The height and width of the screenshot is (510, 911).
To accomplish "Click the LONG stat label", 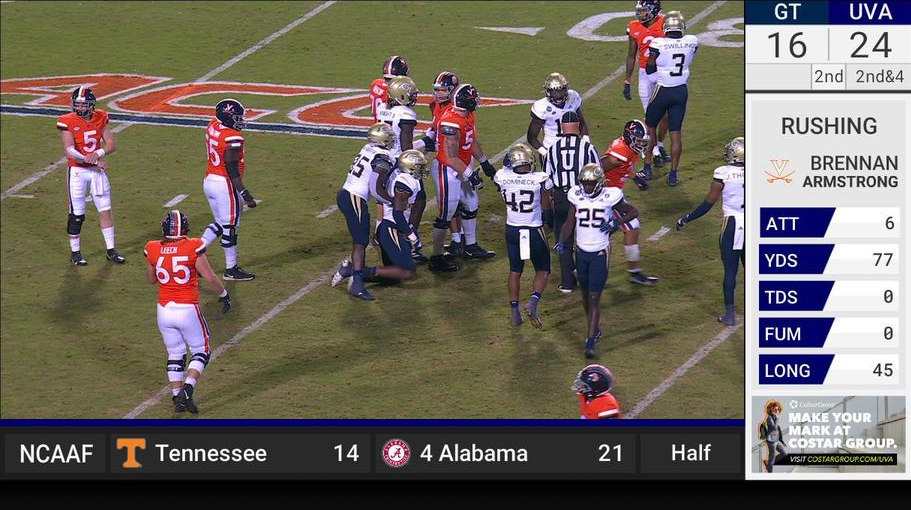I will (787, 371).
